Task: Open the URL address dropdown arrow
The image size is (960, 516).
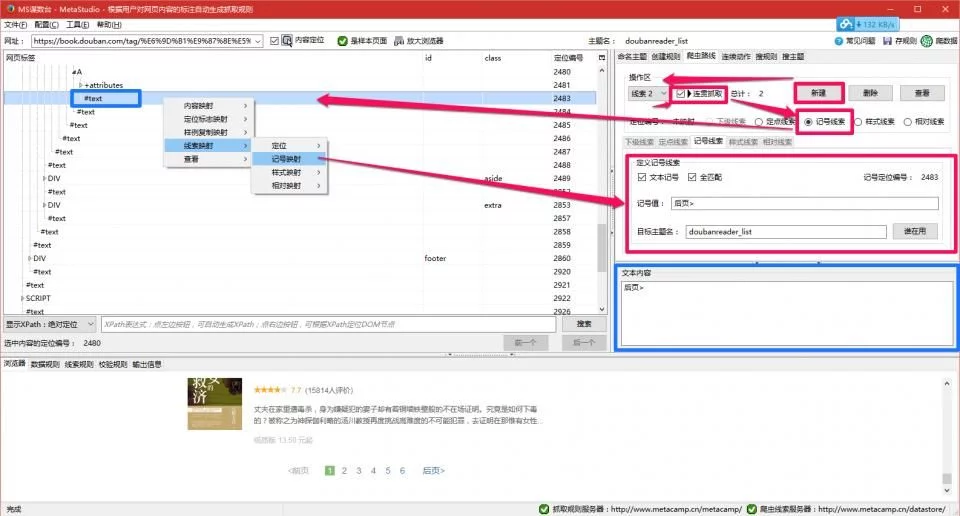Action: (258, 41)
